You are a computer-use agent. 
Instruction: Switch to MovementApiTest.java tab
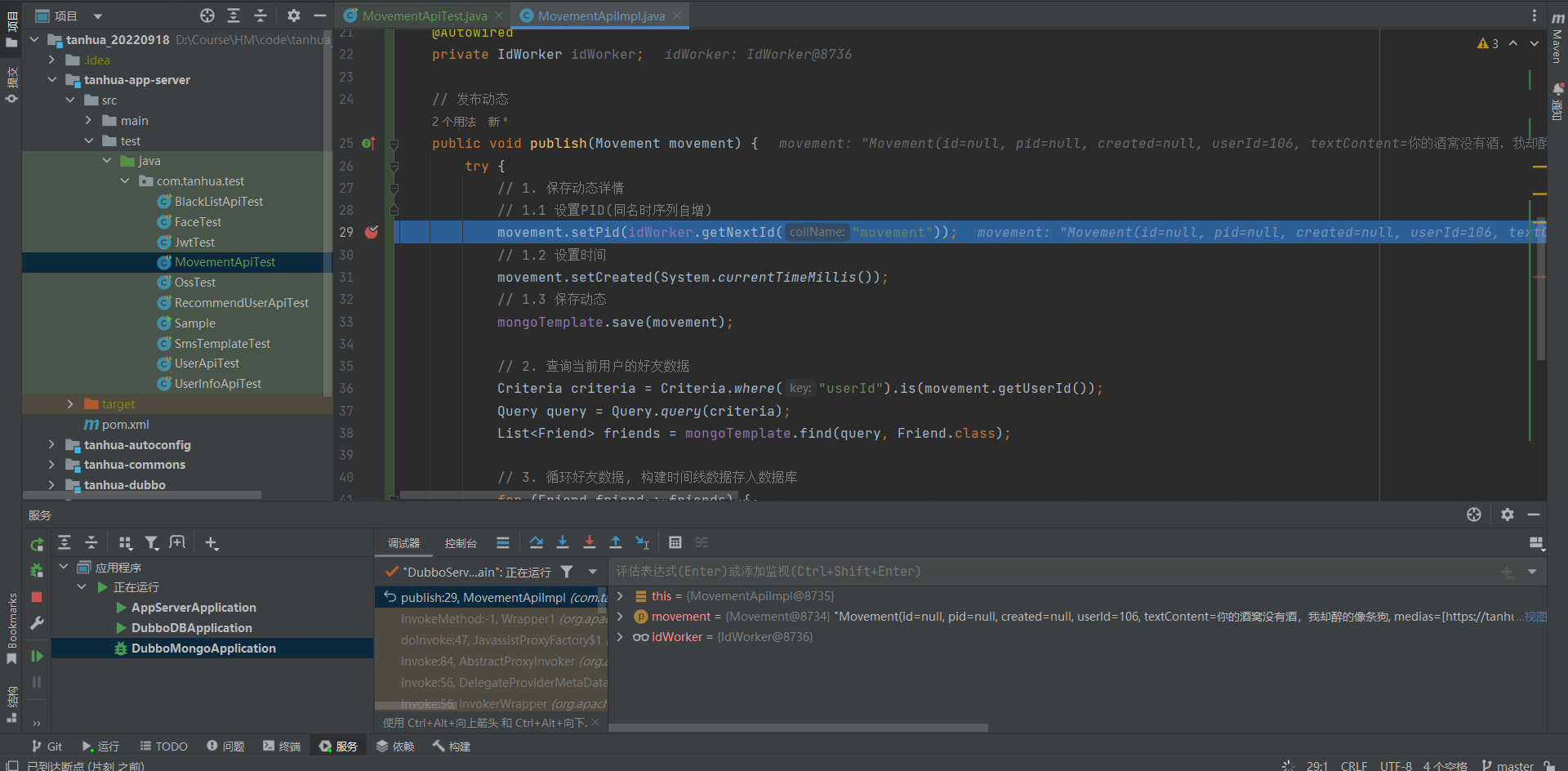coord(425,16)
